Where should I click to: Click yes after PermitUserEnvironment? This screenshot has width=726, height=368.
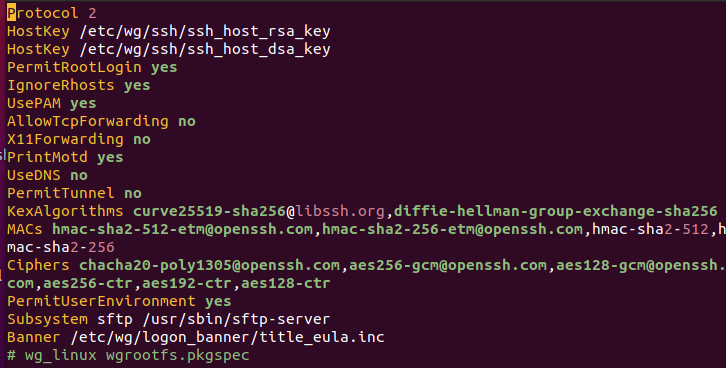(x=218, y=301)
